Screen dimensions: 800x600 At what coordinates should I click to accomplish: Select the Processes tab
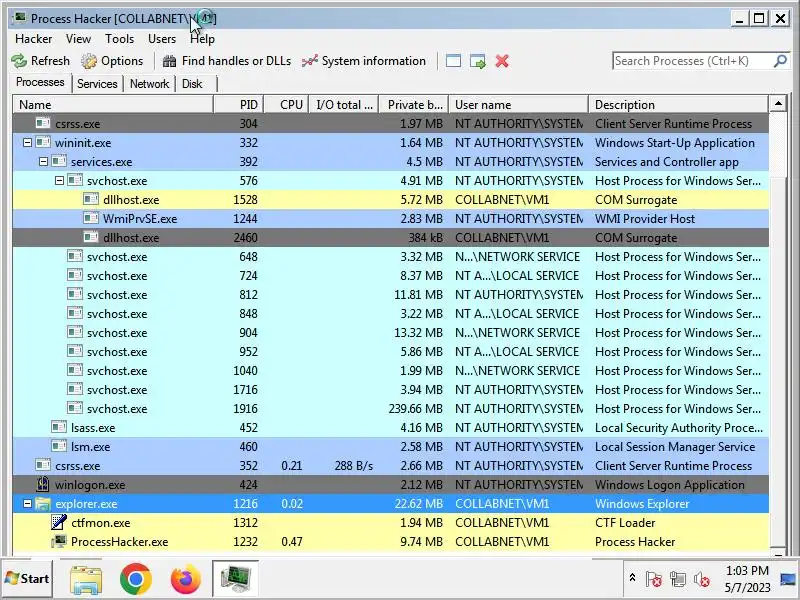[40, 82]
